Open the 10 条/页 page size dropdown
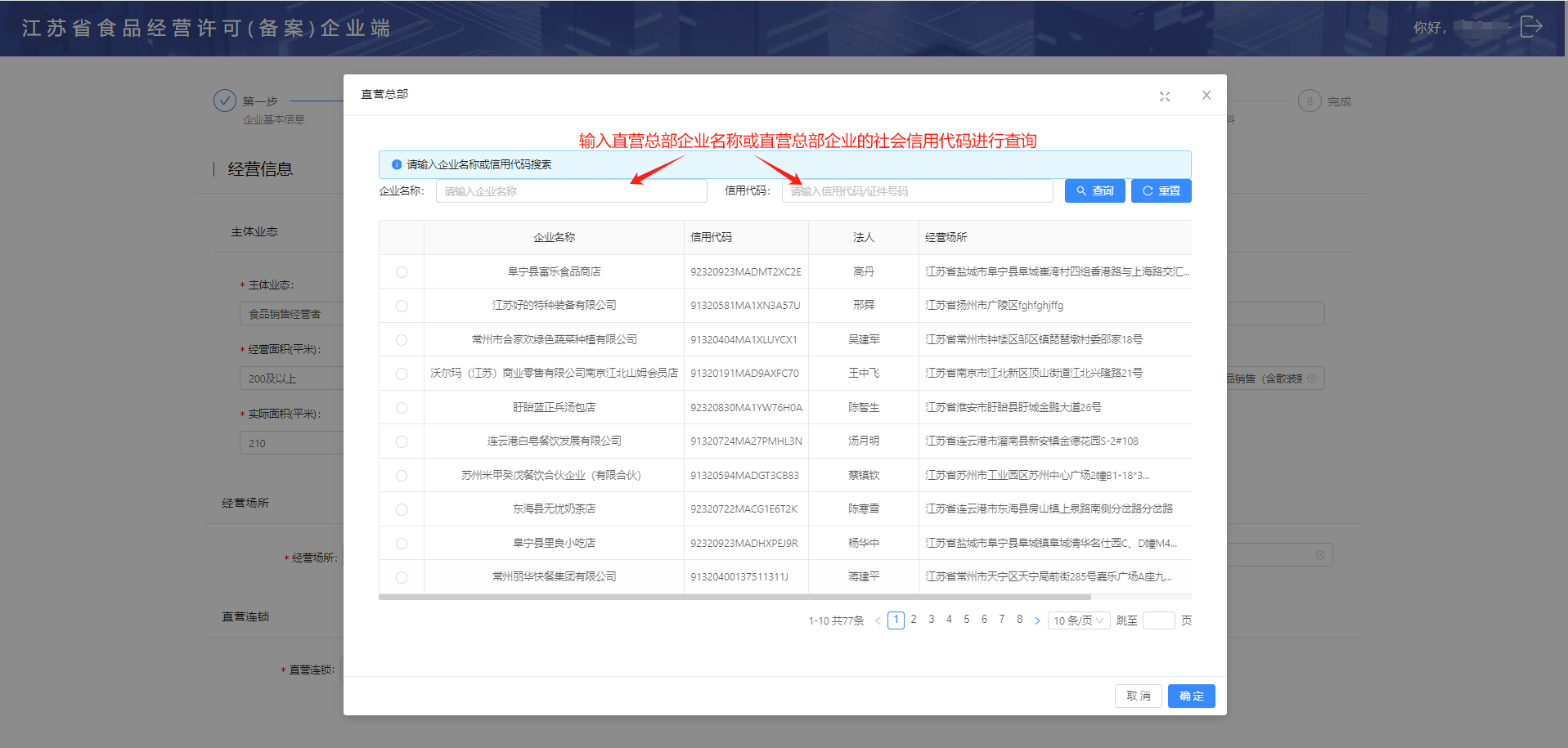 coord(1078,621)
